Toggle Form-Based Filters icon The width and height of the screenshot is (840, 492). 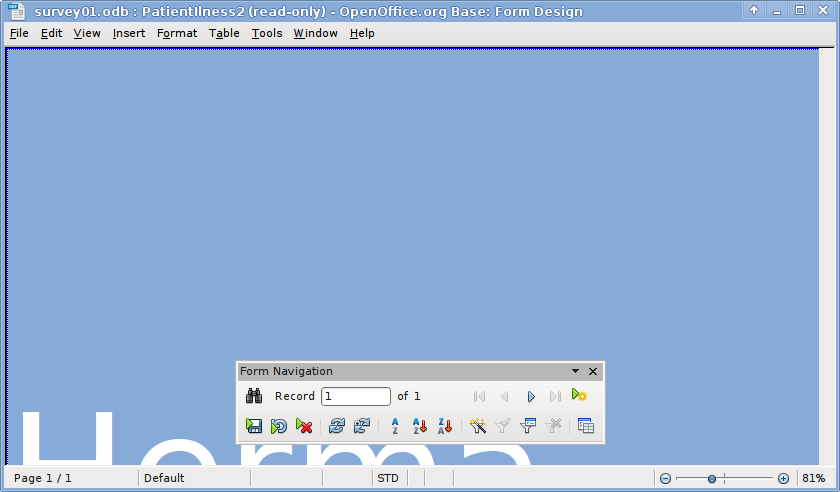pyautogui.click(x=529, y=426)
